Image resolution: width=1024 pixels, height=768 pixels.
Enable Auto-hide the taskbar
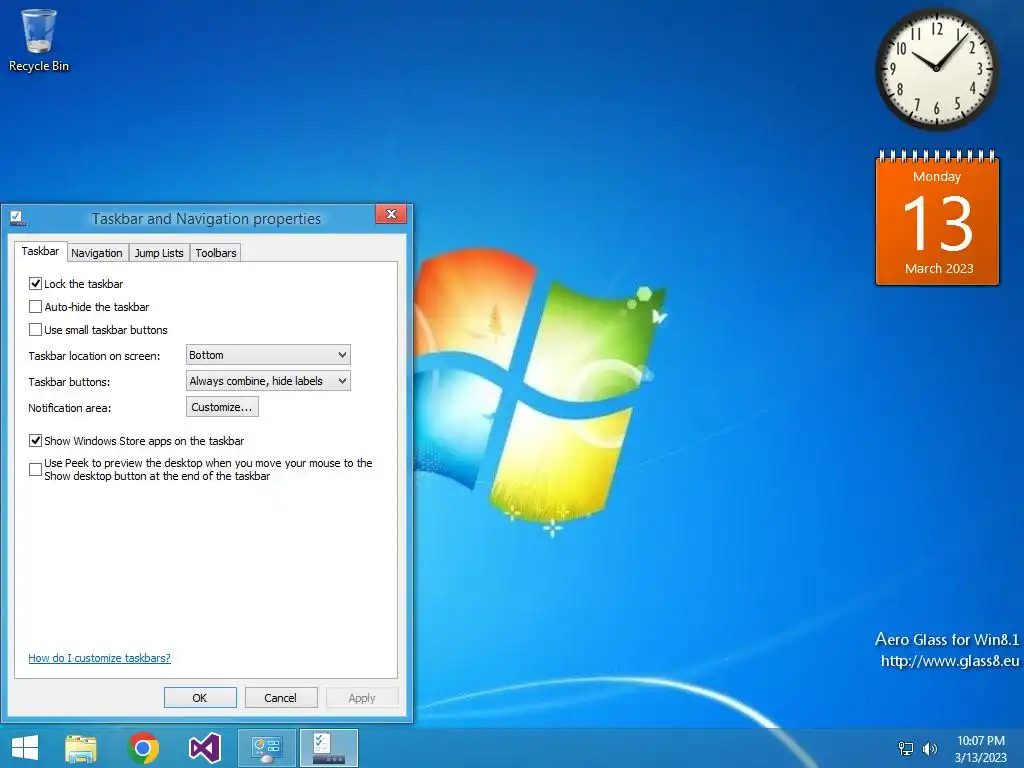[35, 306]
